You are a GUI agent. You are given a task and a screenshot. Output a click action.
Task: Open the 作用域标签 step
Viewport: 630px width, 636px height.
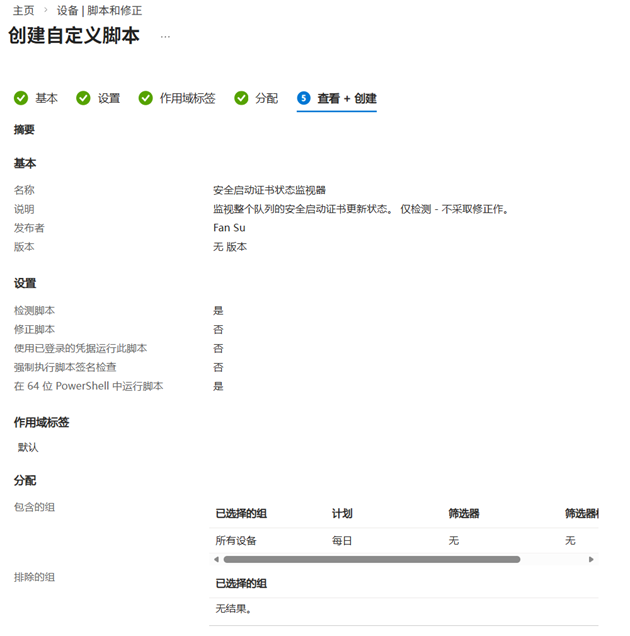[x=187, y=98]
